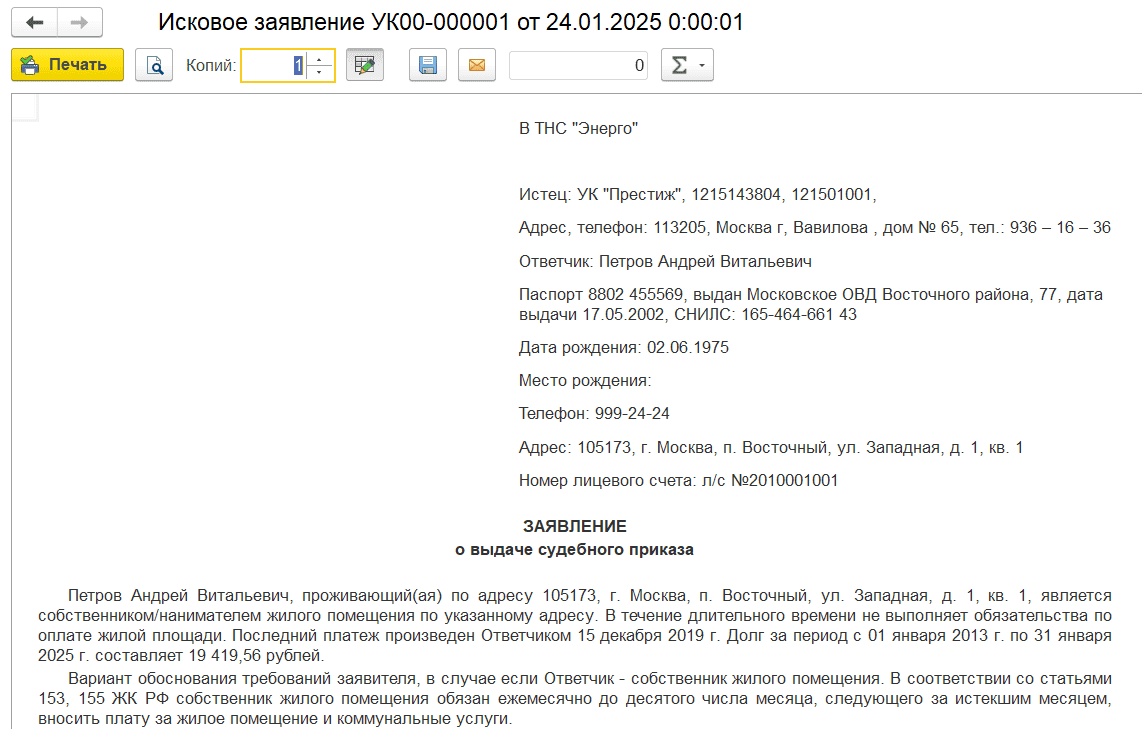Save the document using the diskette icon

pos(427,64)
